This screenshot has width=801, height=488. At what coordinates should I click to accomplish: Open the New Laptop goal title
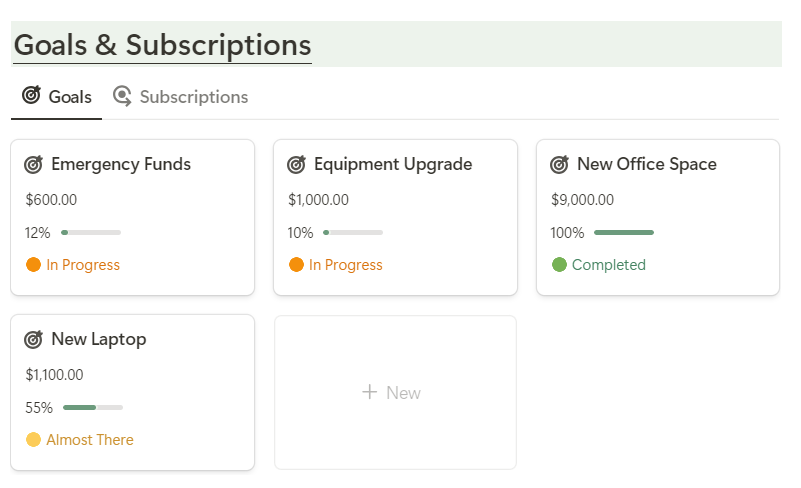(x=98, y=339)
